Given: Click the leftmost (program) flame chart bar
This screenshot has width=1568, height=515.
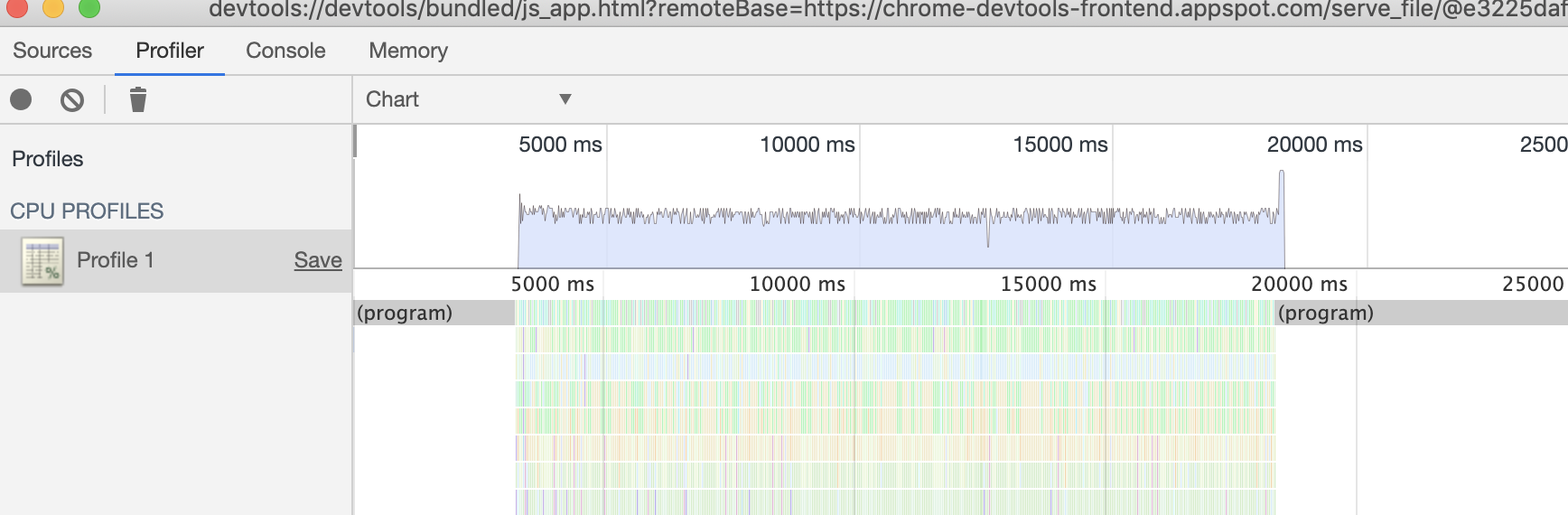Looking at the screenshot, I should tap(434, 313).
